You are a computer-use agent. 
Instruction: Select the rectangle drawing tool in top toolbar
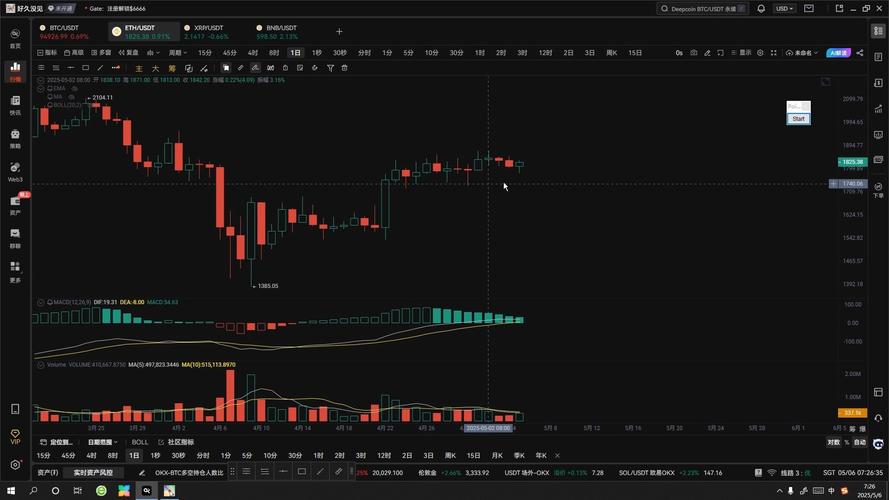pyautogui.click(x=86, y=68)
